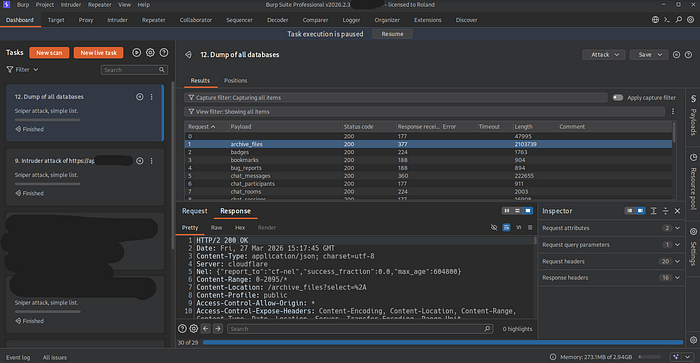Switch response view to Raw
700x363 pixels.
(216, 228)
